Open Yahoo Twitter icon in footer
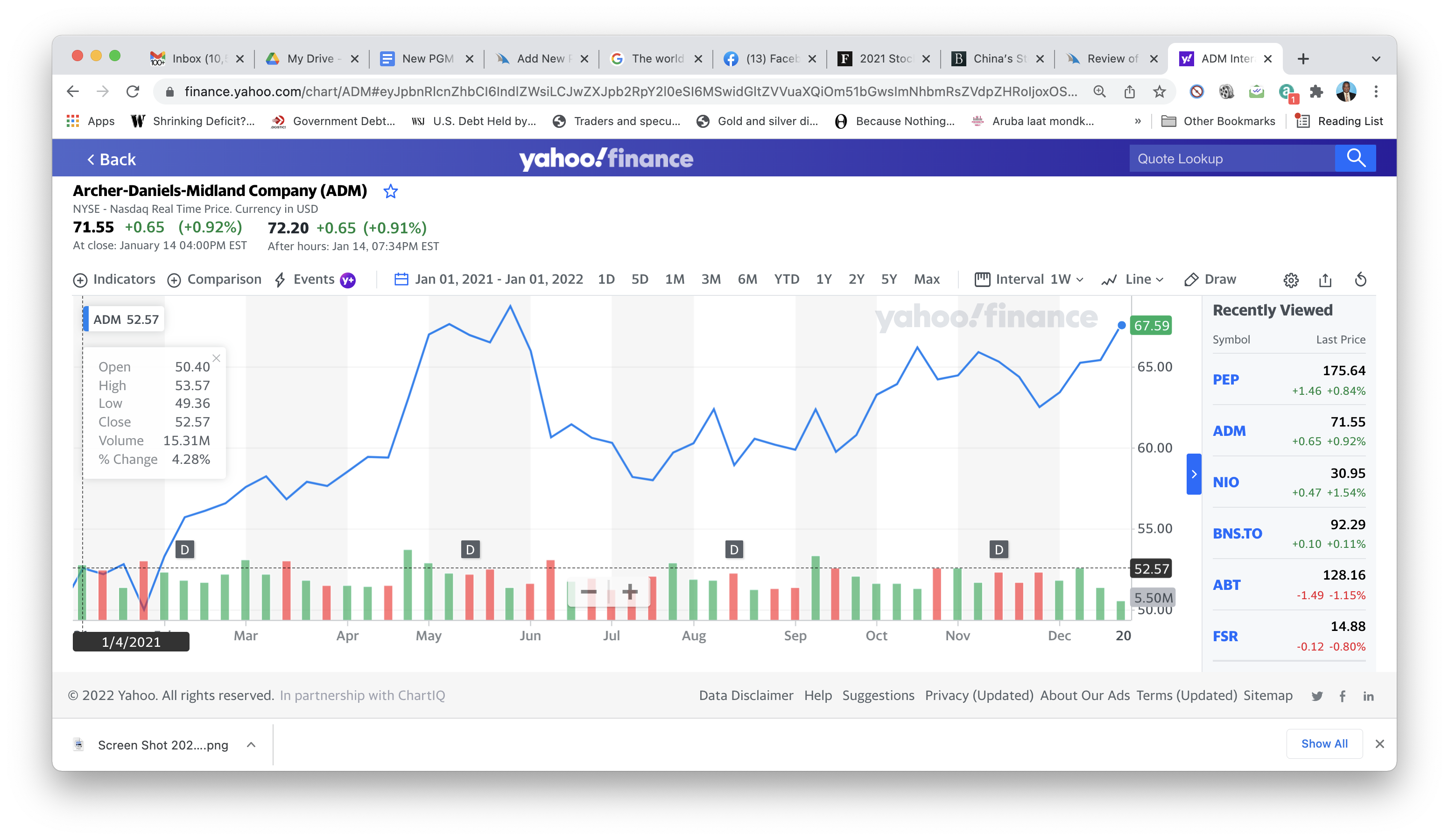The height and width of the screenshot is (840, 1449). pyautogui.click(x=1317, y=696)
